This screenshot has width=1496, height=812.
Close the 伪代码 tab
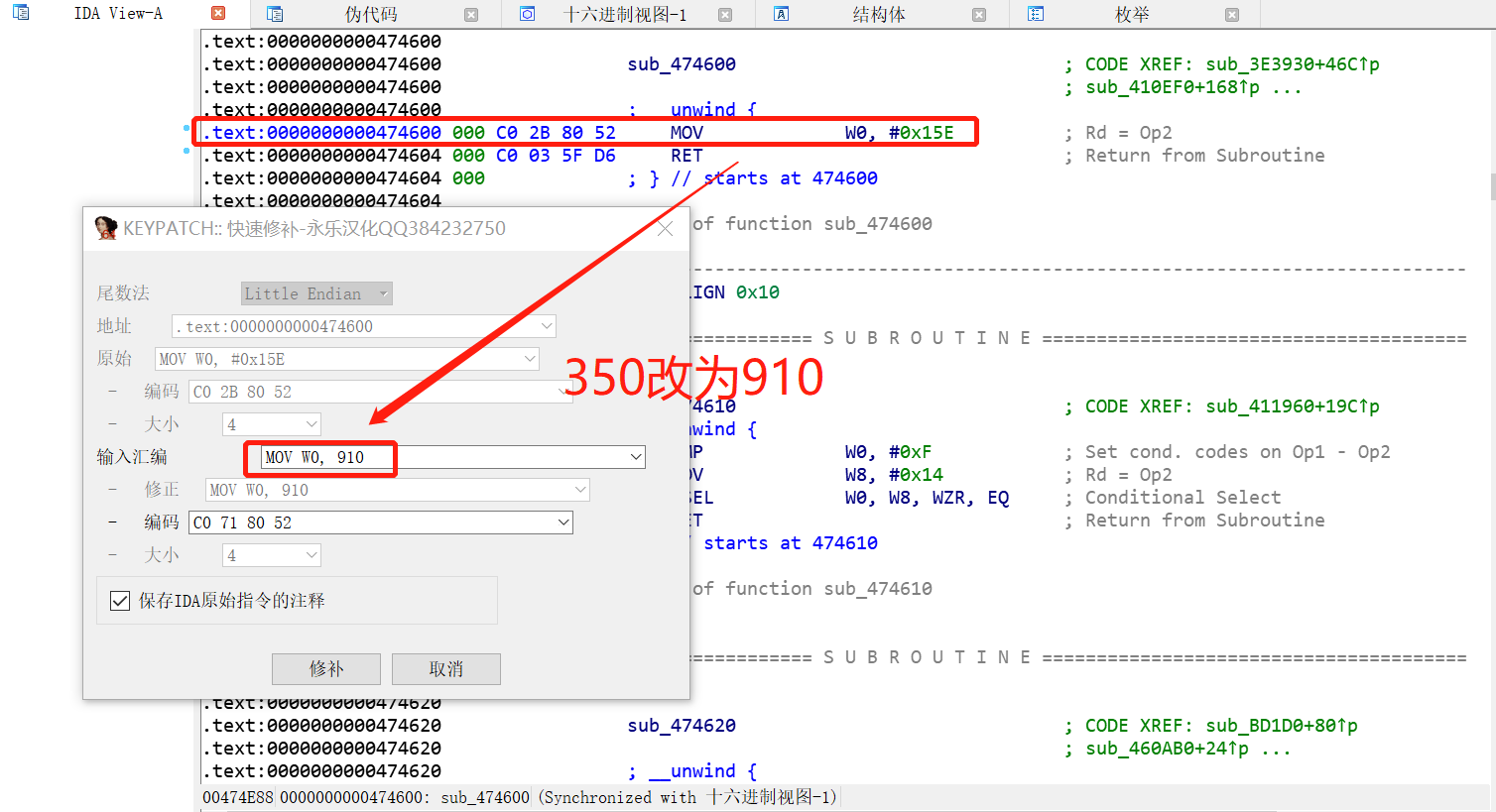(471, 15)
